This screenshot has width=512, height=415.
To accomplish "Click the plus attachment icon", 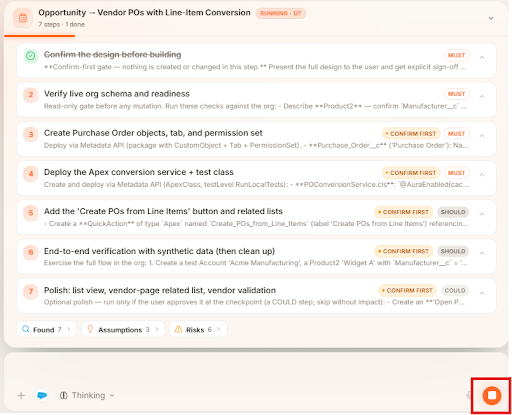I will pos(21,395).
